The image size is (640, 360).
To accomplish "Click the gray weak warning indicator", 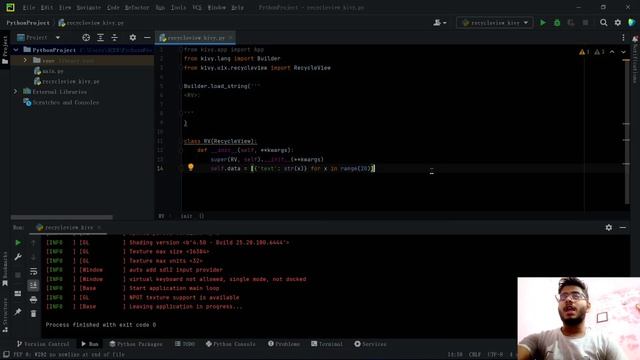I will pyautogui.click(x=599, y=52).
